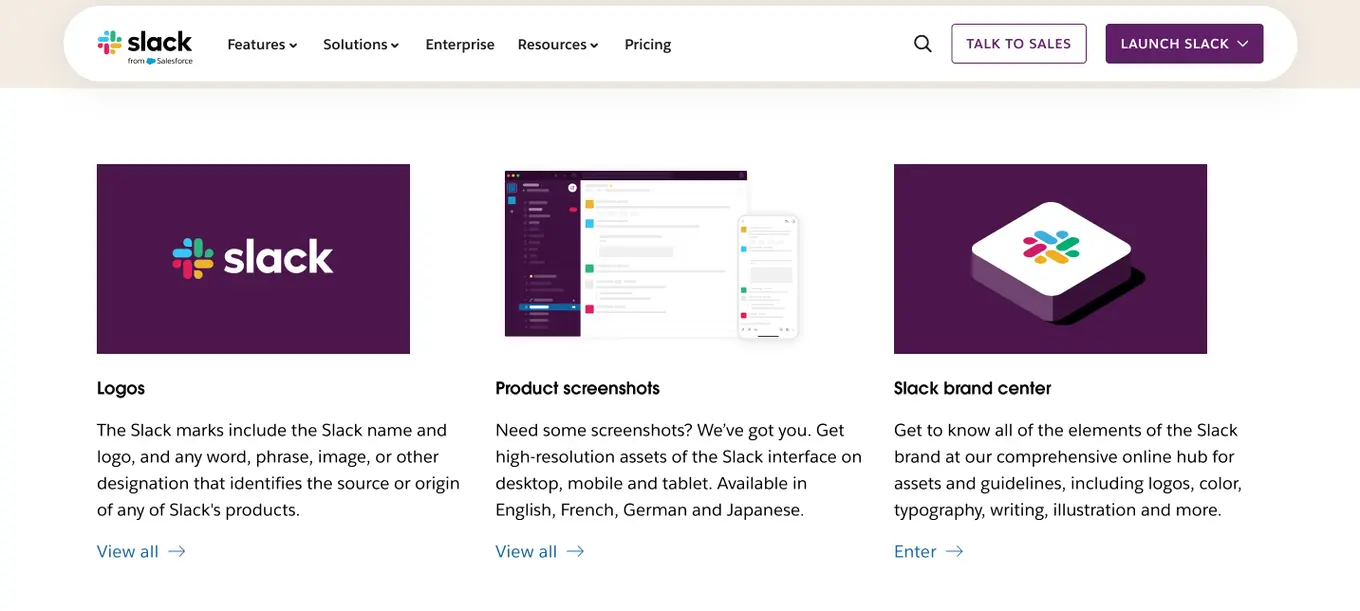The image size is (1360, 611).
Task: Click the Logos card thumbnail image
Action: tap(252, 258)
